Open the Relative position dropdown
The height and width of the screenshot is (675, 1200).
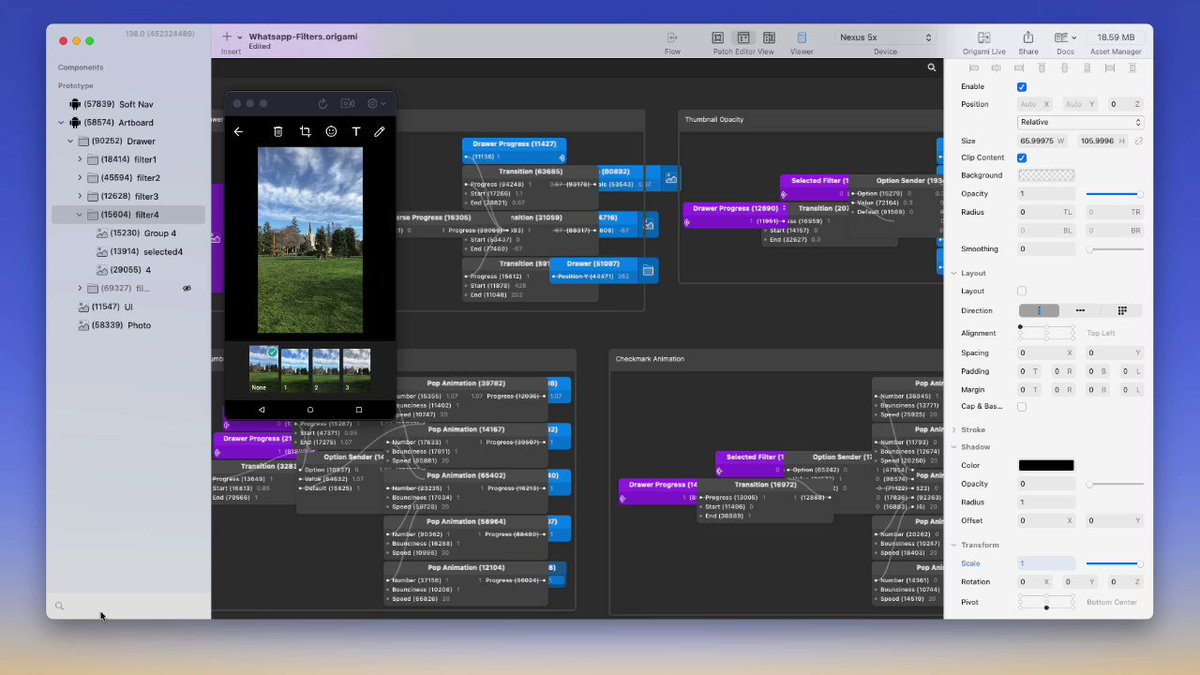(x=1080, y=122)
